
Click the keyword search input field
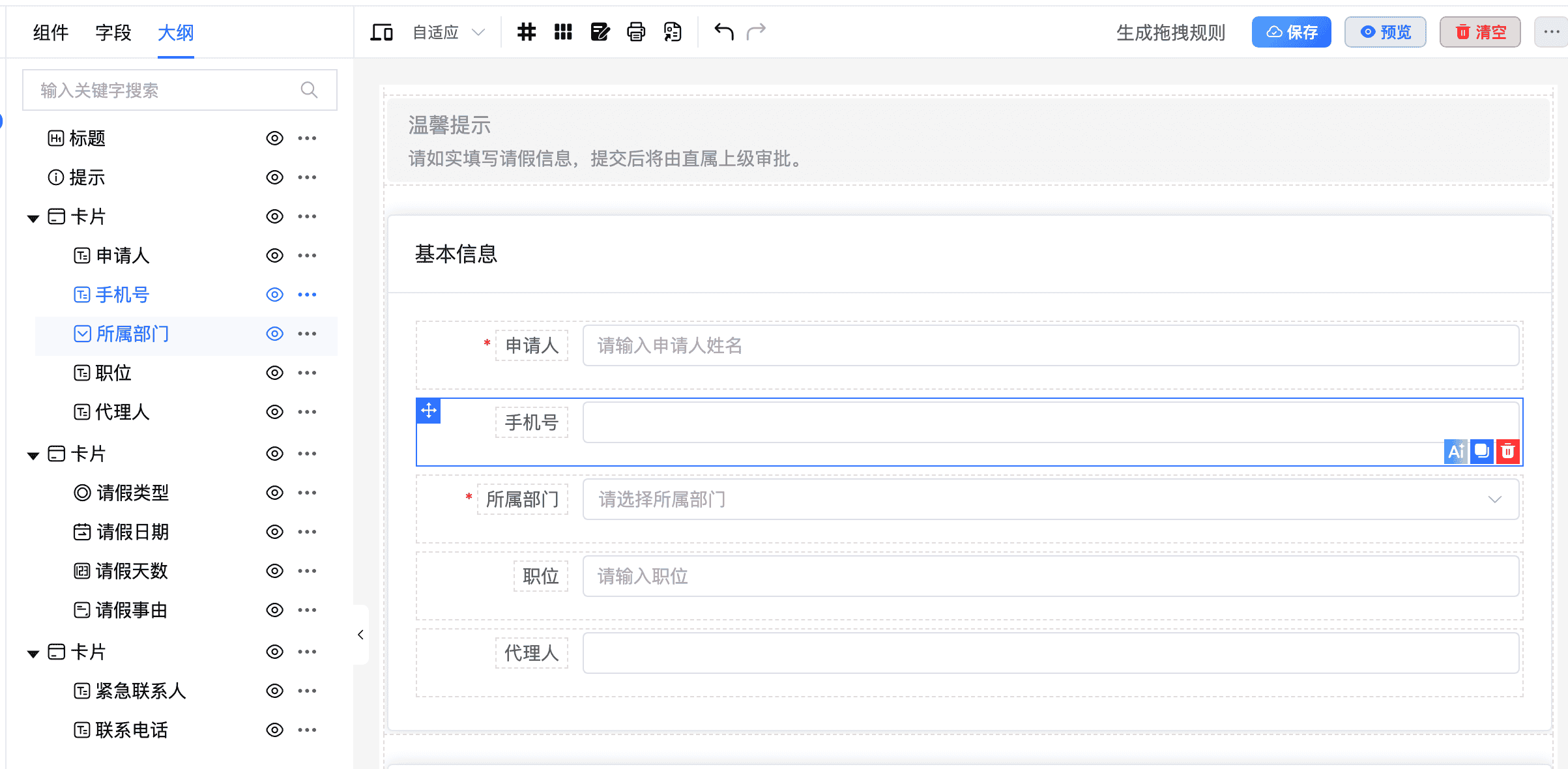(x=180, y=90)
